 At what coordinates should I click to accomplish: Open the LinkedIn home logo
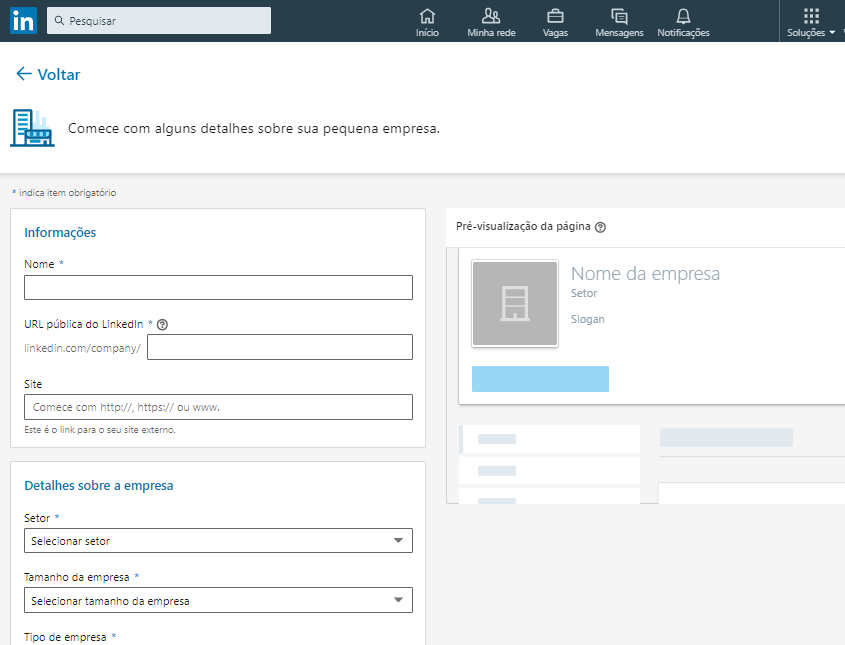click(23, 20)
